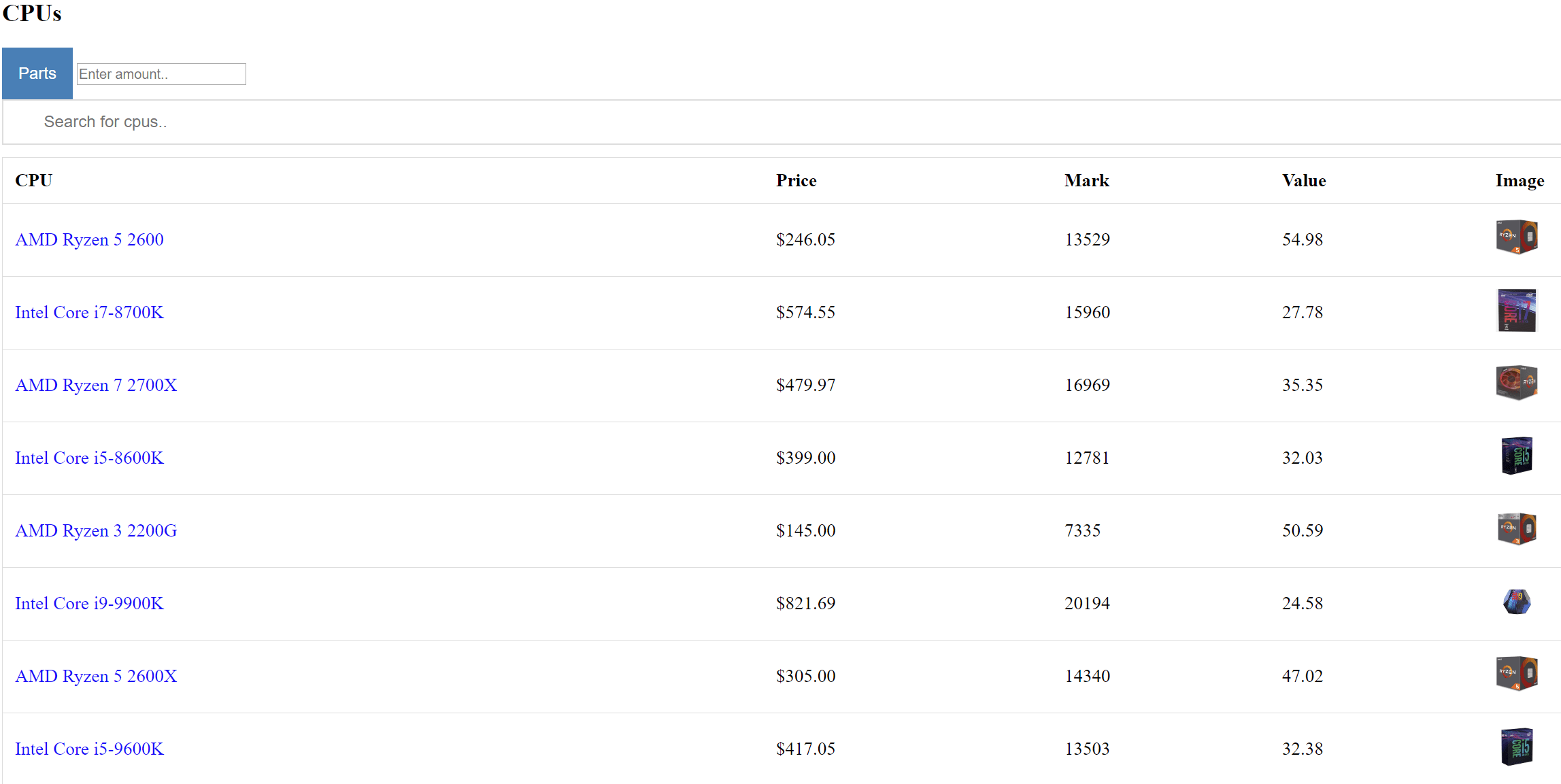Click the AMD Ryzen 3 2200G product image

coord(1517,528)
